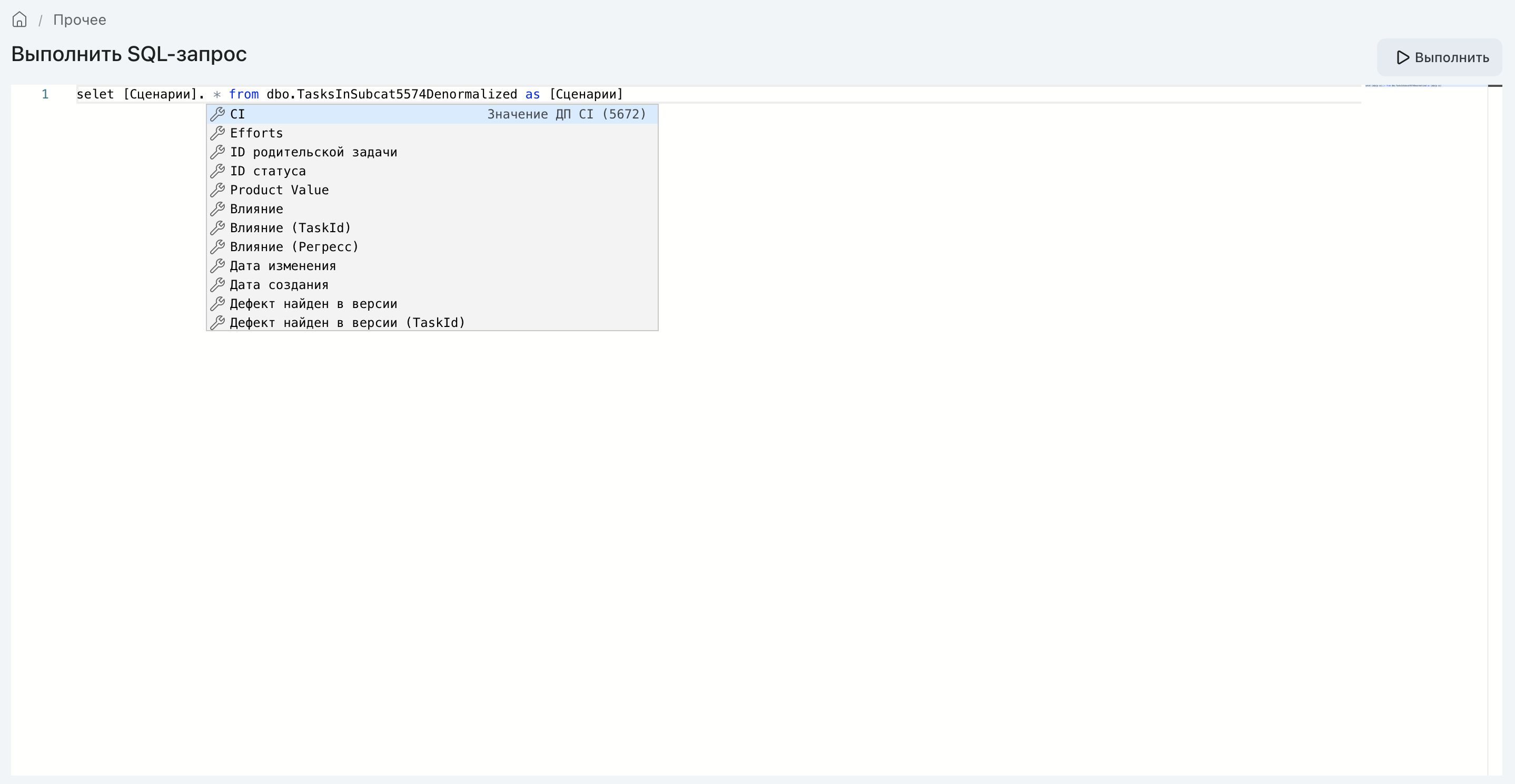Click dbo.TasksInSubcat5574Denormalized table name
Viewport: 1515px width, 784px height.
click(392, 94)
